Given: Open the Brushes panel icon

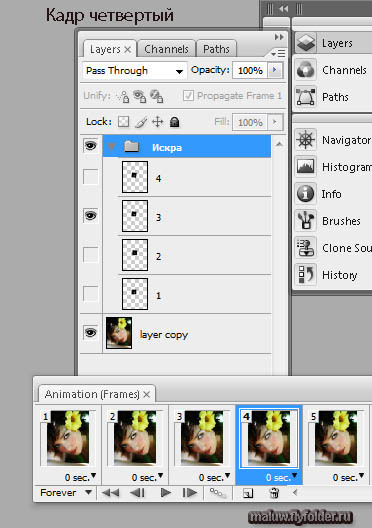Looking at the screenshot, I should 306,221.
